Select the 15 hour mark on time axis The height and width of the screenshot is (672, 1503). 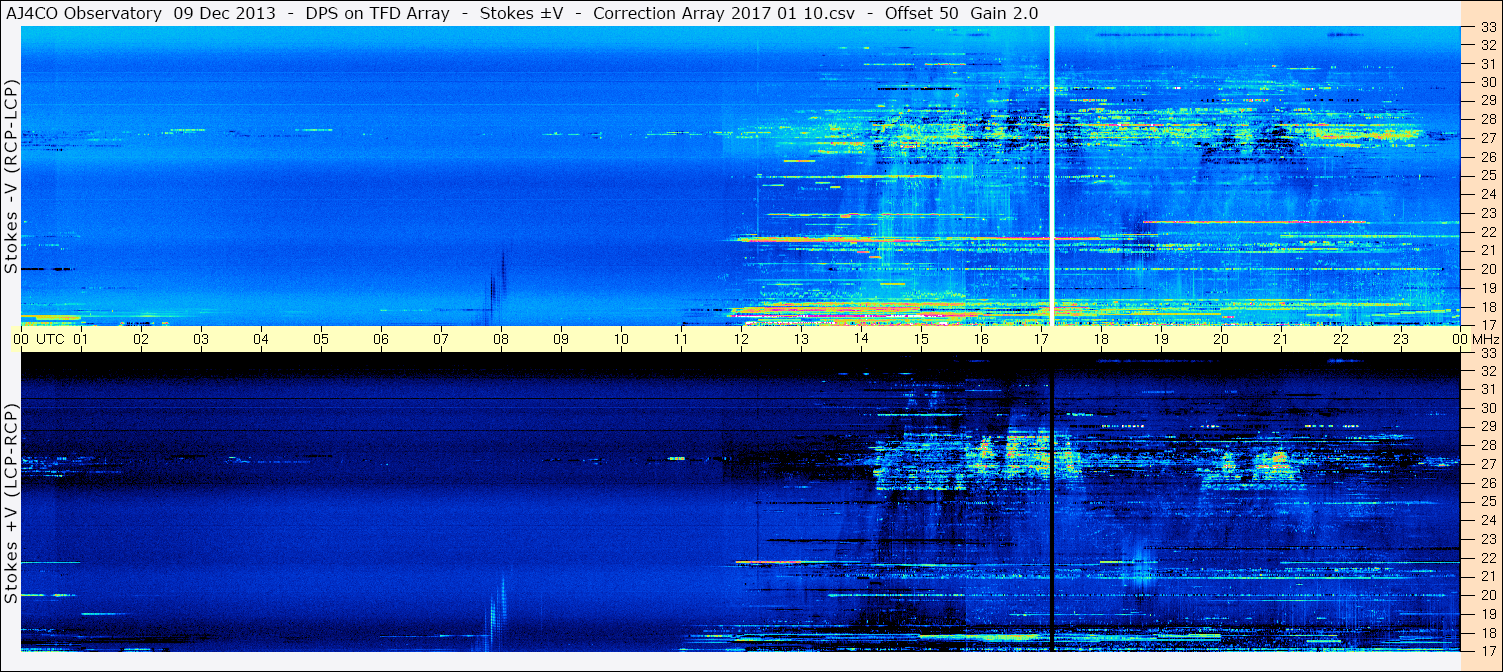[921, 339]
